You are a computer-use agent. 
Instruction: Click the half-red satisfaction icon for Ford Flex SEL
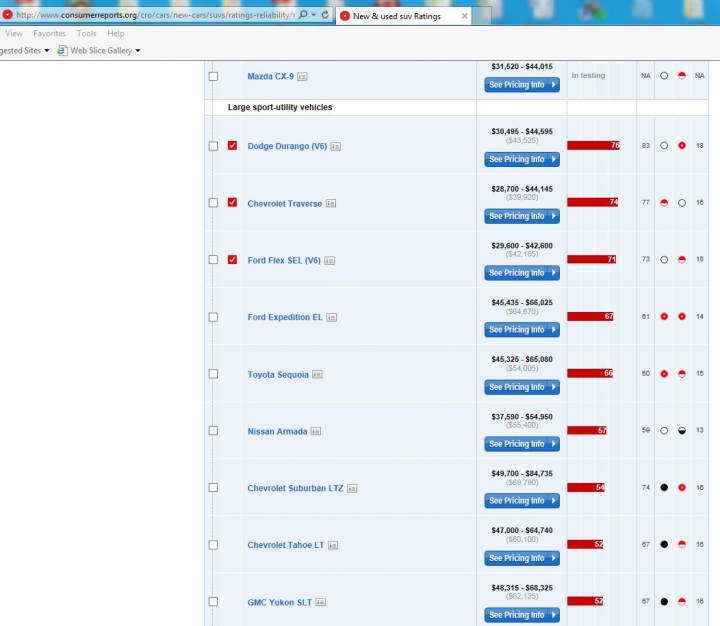[682, 259]
